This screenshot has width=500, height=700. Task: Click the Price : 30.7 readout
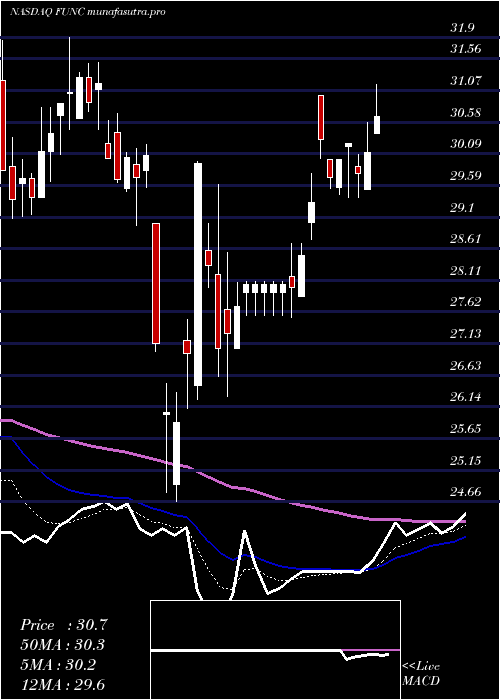[x=64, y=625]
